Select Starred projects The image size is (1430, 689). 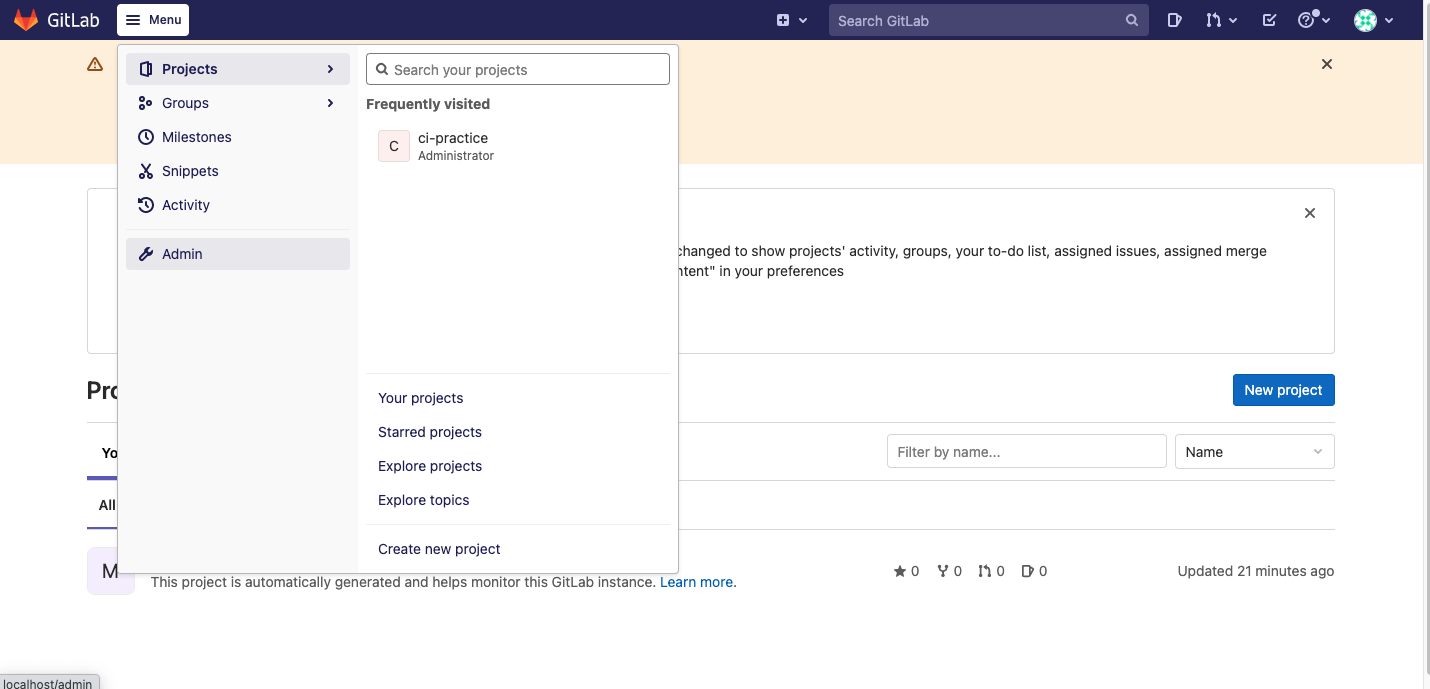point(429,432)
